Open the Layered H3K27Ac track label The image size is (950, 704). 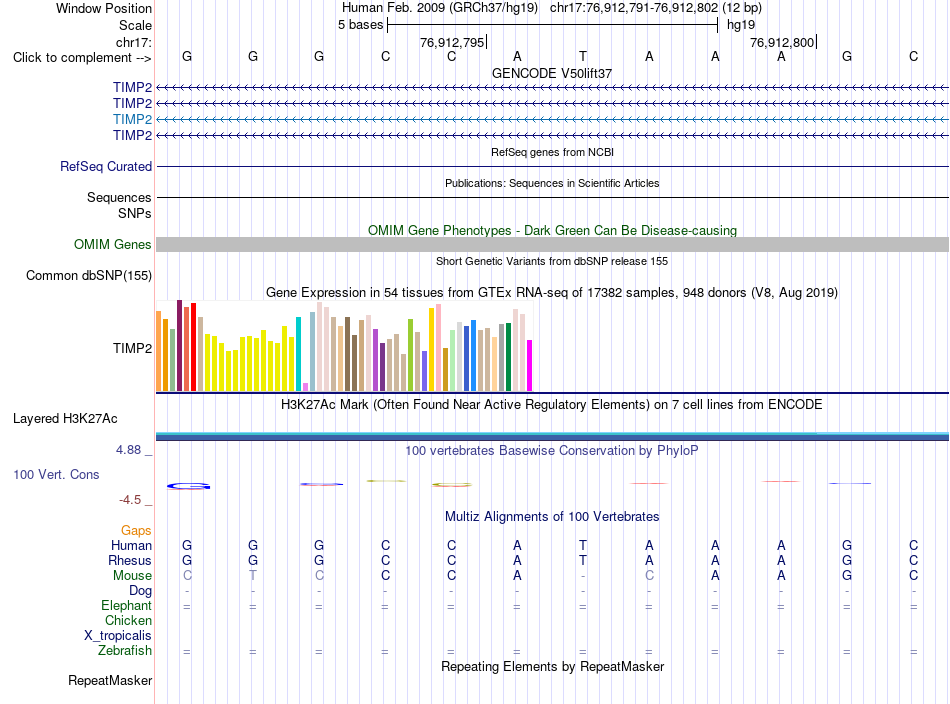[65, 419]
